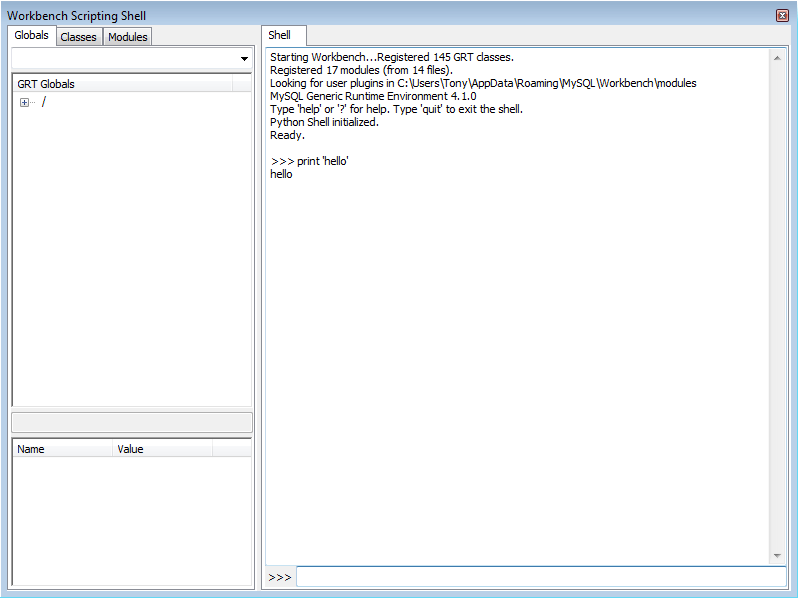Open the Classes tab
Screen dimensions: 798x598
78,37
